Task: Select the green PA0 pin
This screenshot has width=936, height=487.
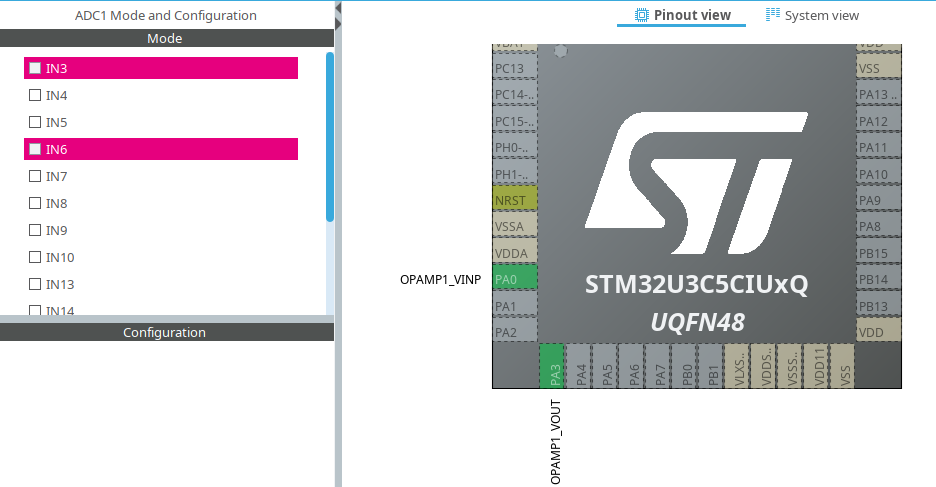Action: click(515, 279)
